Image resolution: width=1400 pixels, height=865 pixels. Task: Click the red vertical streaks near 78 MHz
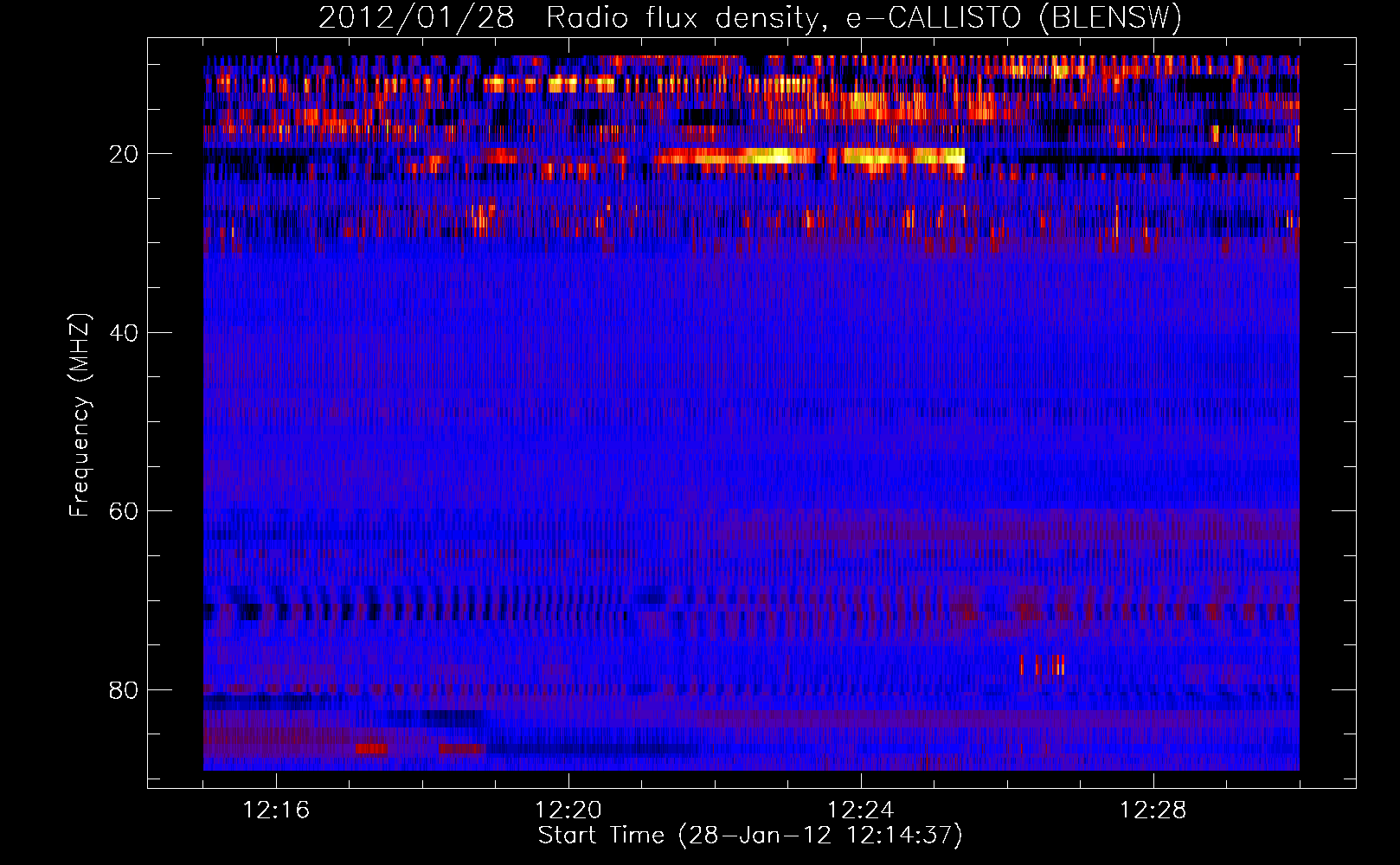tap(1042, 665)
